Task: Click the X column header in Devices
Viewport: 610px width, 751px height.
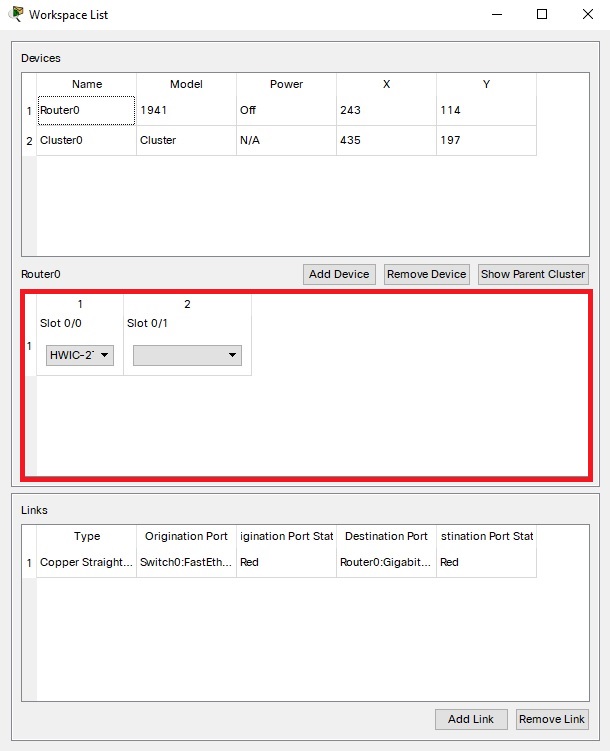Action: click(386, 84)
